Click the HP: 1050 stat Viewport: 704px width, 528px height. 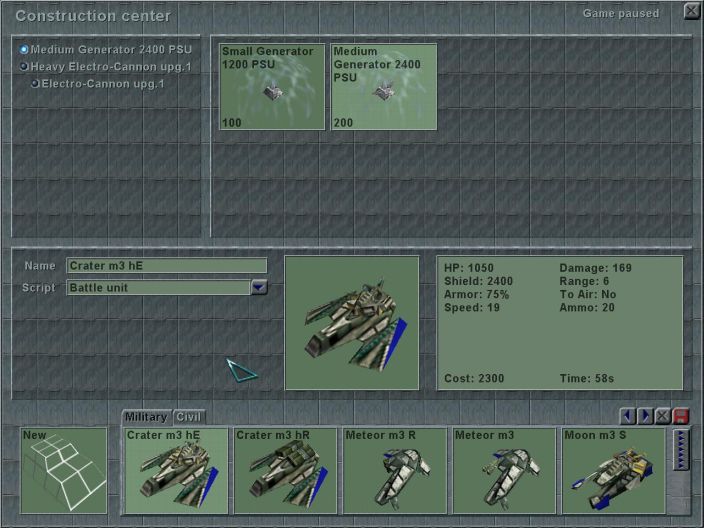tap(469, 268)
